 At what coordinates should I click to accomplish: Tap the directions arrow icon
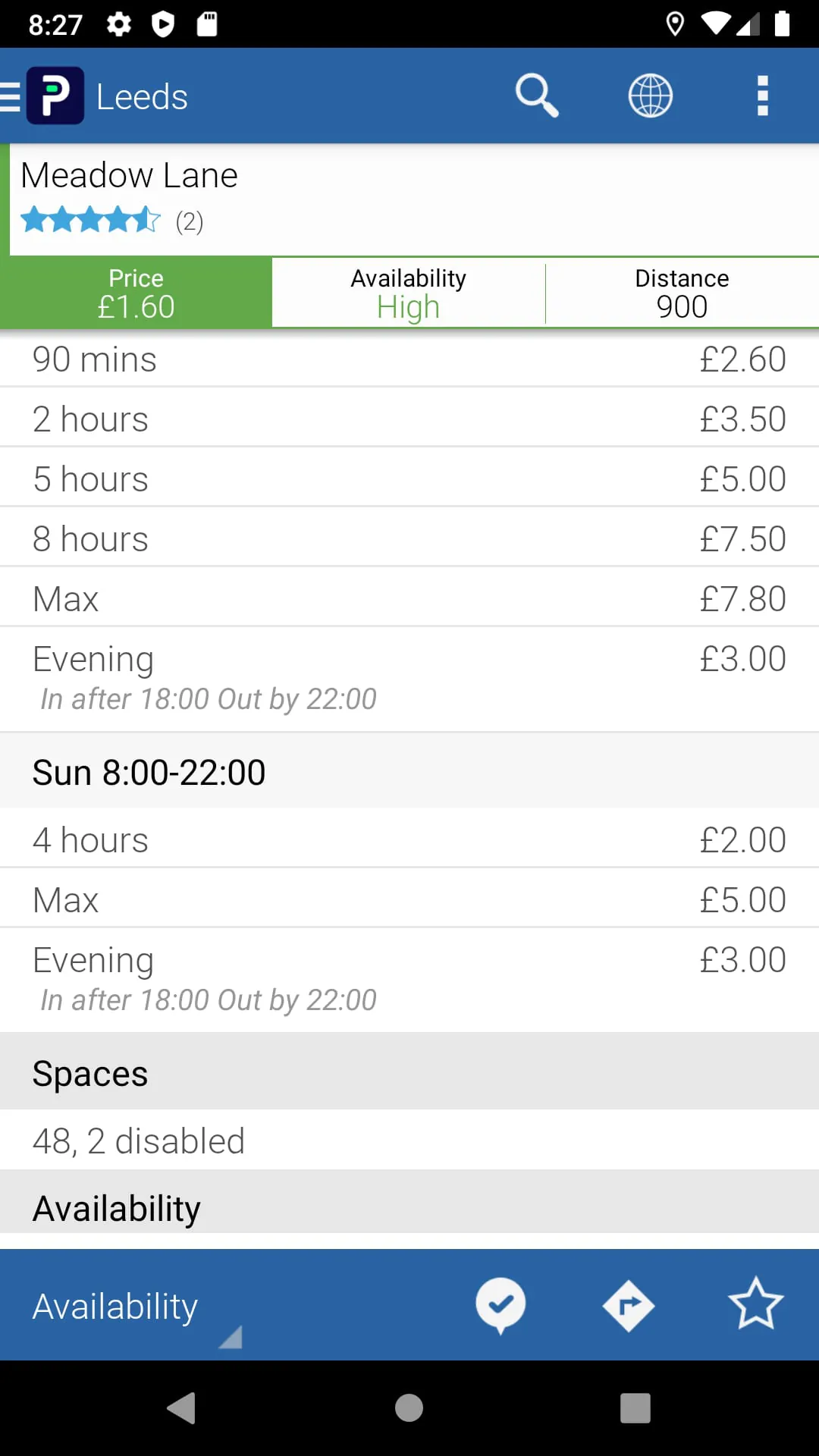[x=628, y=1305]
